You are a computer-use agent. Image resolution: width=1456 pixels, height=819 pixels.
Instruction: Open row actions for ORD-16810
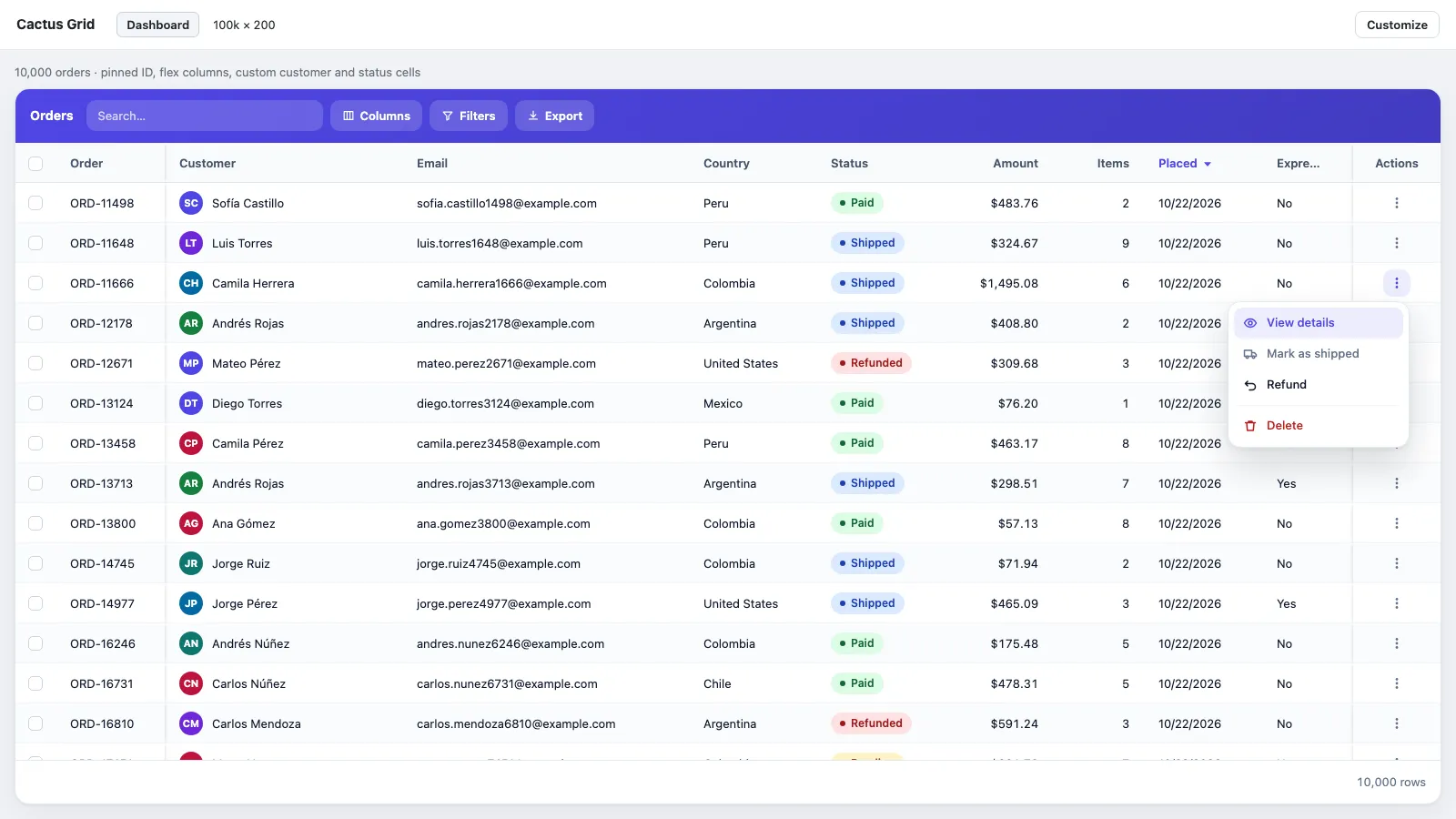tap(1397, 723)
